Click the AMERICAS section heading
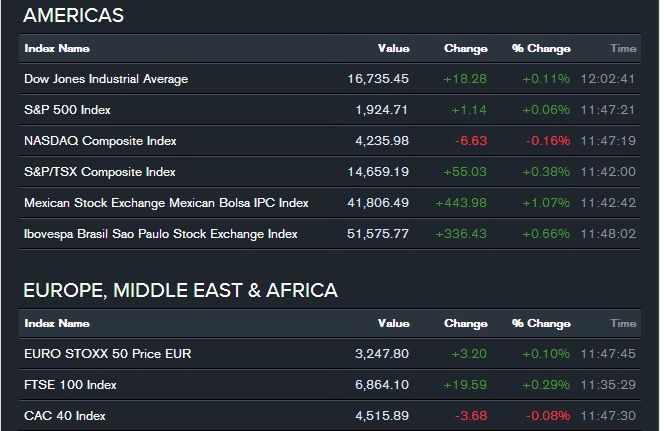The width and height of the screenshot is (664, 431). pyautogui.click(x=73, y=15)
